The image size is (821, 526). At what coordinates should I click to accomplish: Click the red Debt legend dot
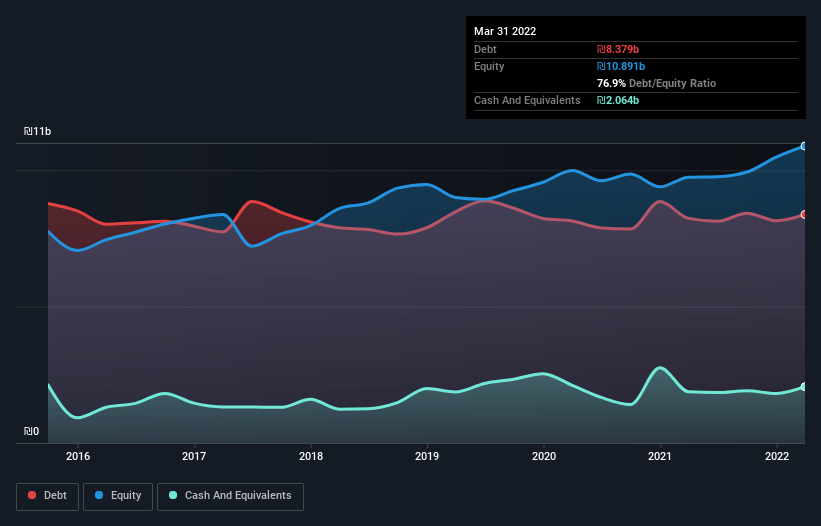32,495
